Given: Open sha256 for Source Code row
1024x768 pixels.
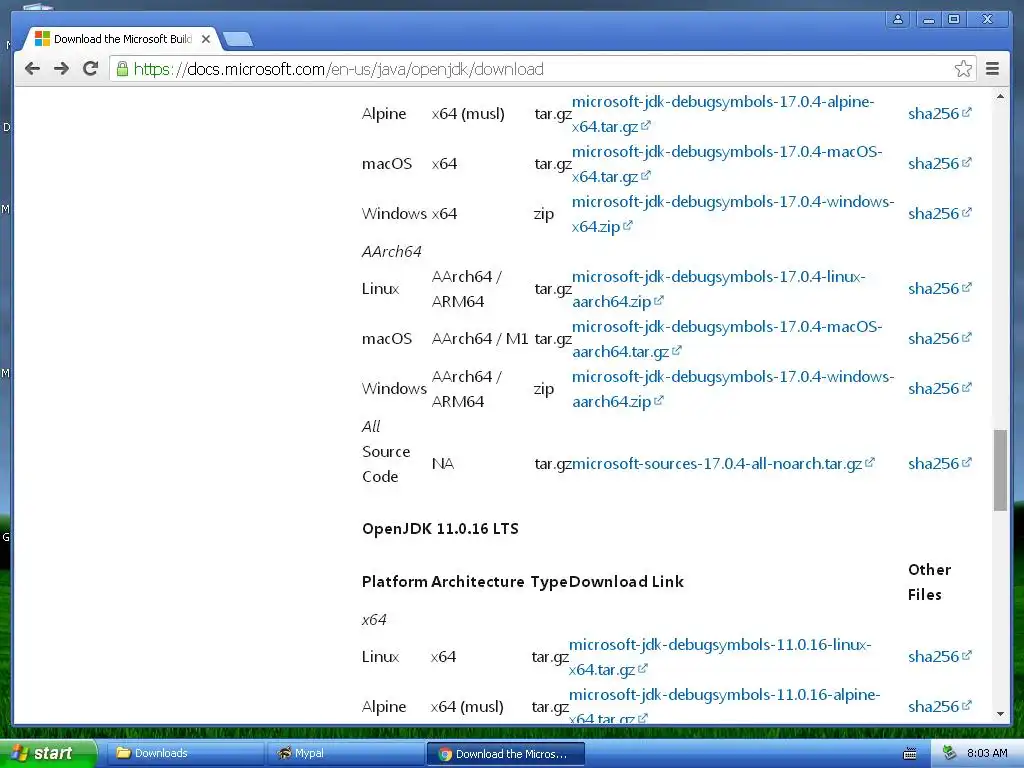Looking at the screenshot, I should (x=940, y=464).
